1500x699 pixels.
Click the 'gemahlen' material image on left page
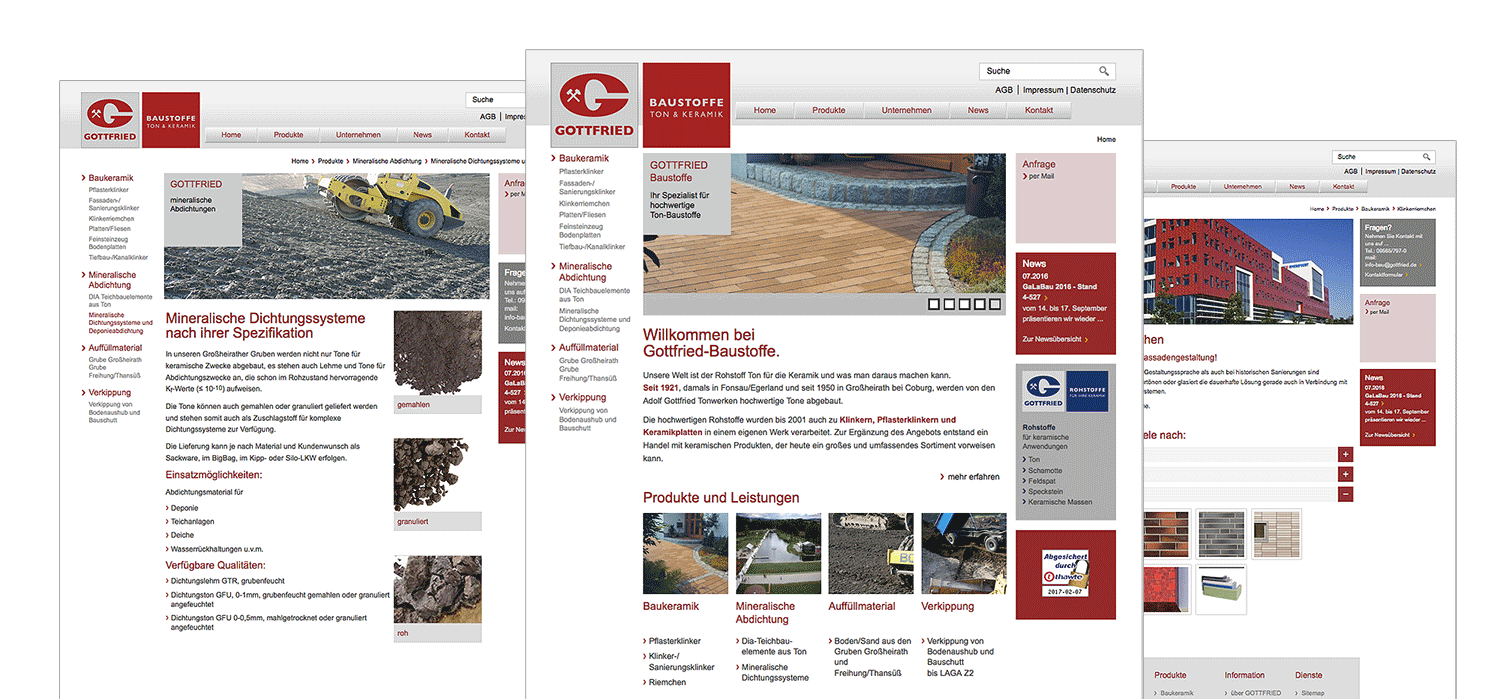point(437,354)
